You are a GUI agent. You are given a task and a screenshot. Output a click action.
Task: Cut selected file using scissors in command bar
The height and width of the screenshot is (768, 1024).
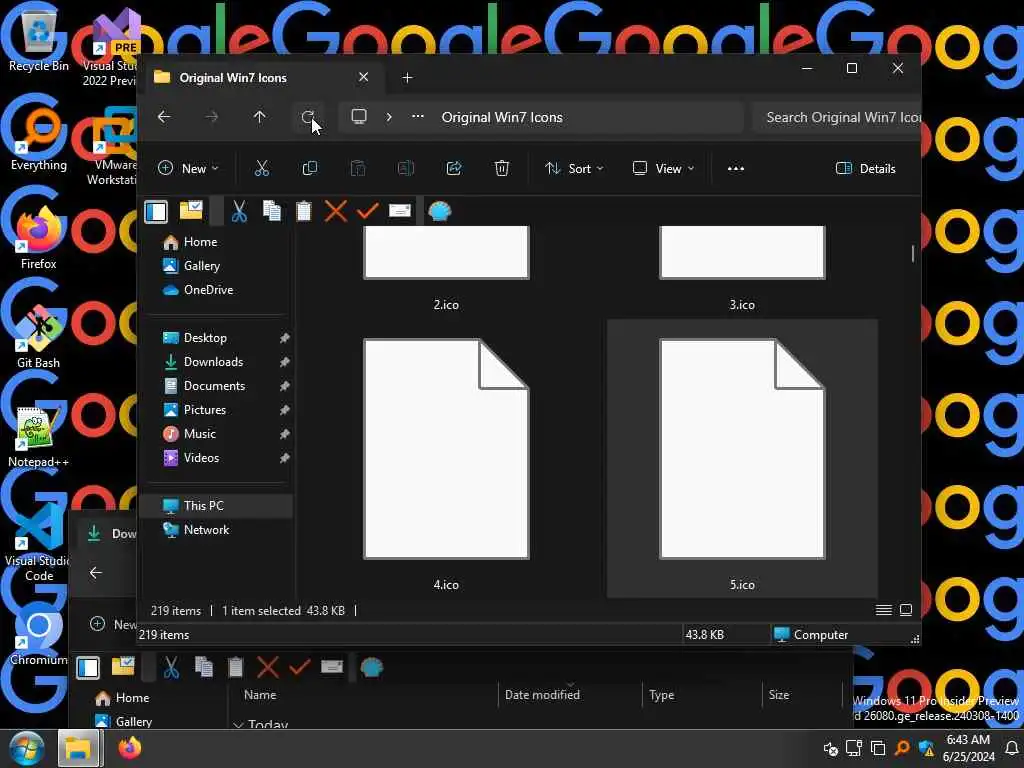tap(262, 168)
